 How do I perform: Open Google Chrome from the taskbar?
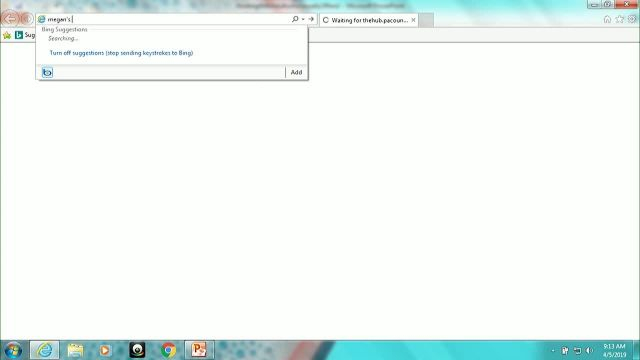[x=168, y=350]
